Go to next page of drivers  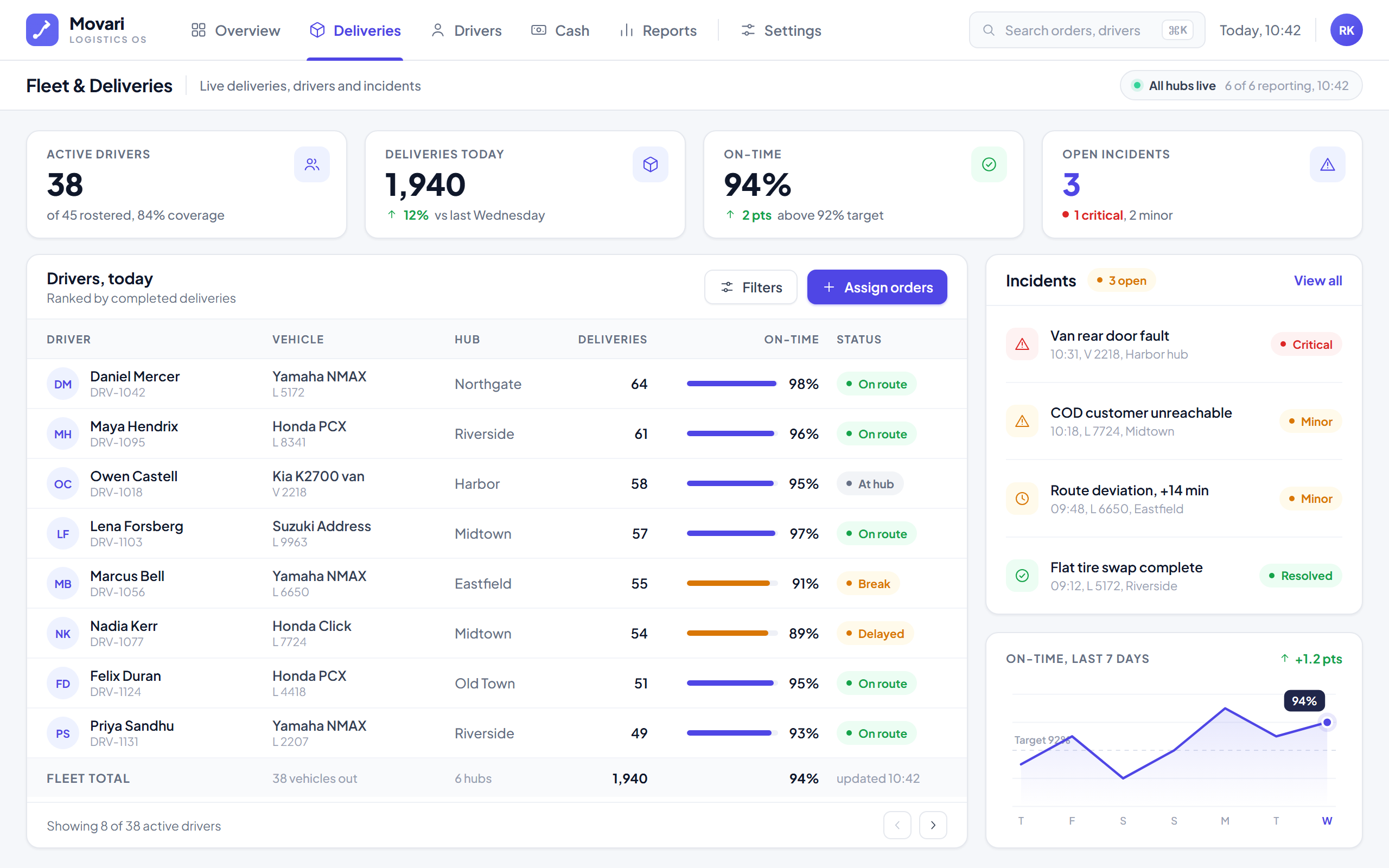pyautogui.click(x=933, y=825)
